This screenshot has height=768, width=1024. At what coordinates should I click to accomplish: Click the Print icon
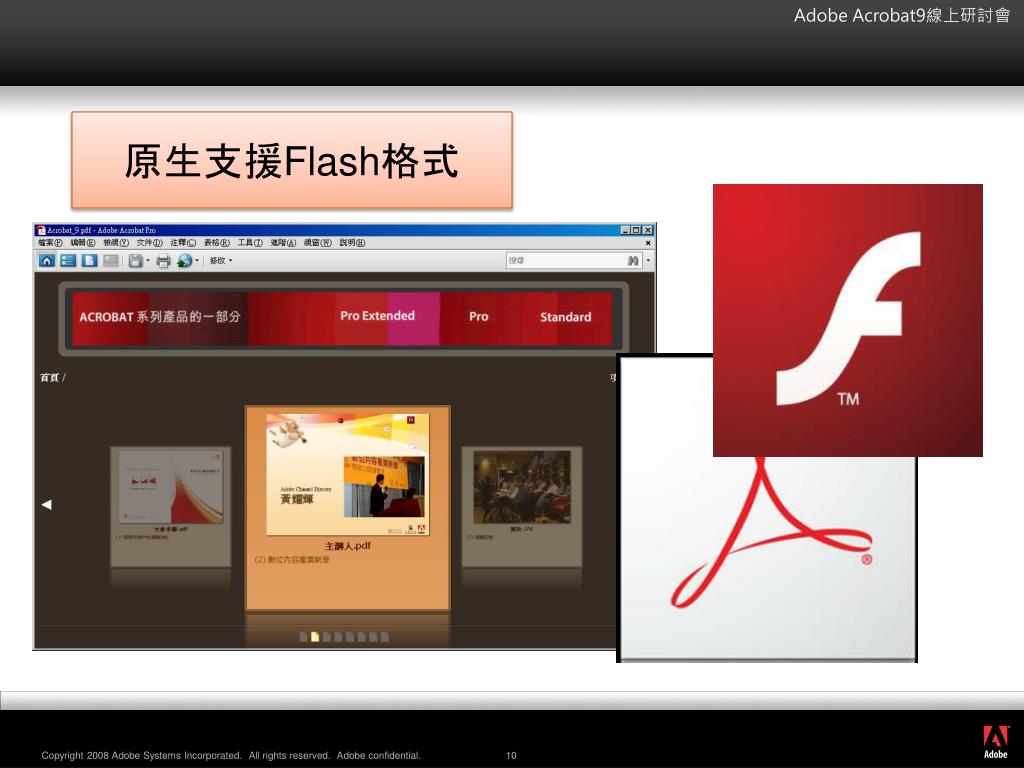point(163,261)
